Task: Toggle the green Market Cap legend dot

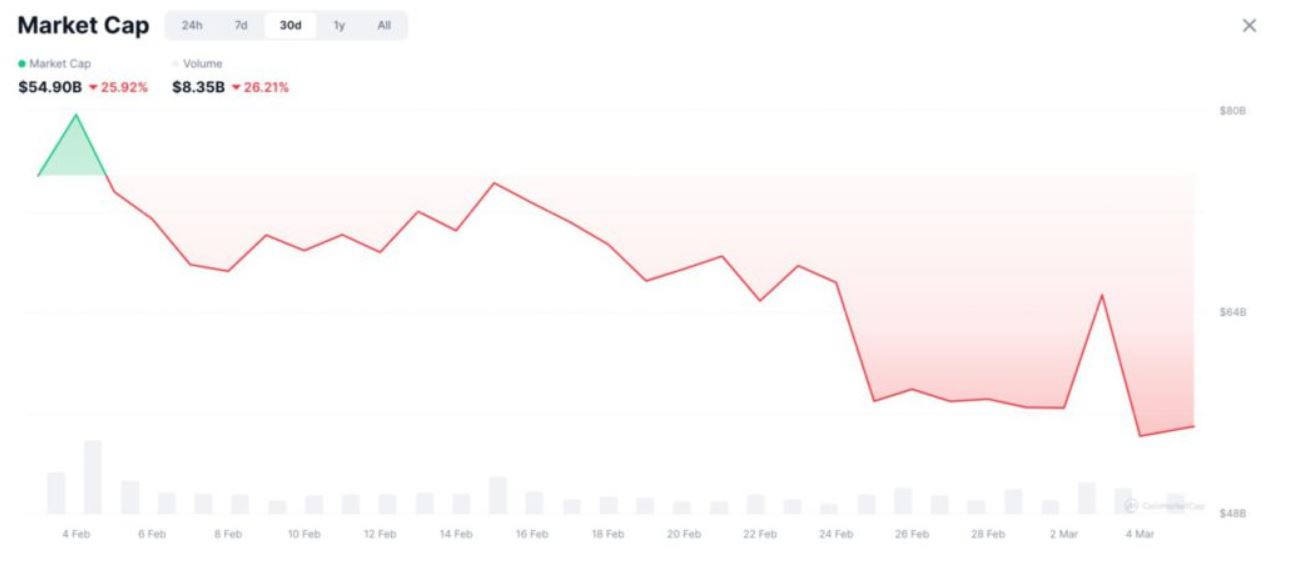Action: [22, 64]
